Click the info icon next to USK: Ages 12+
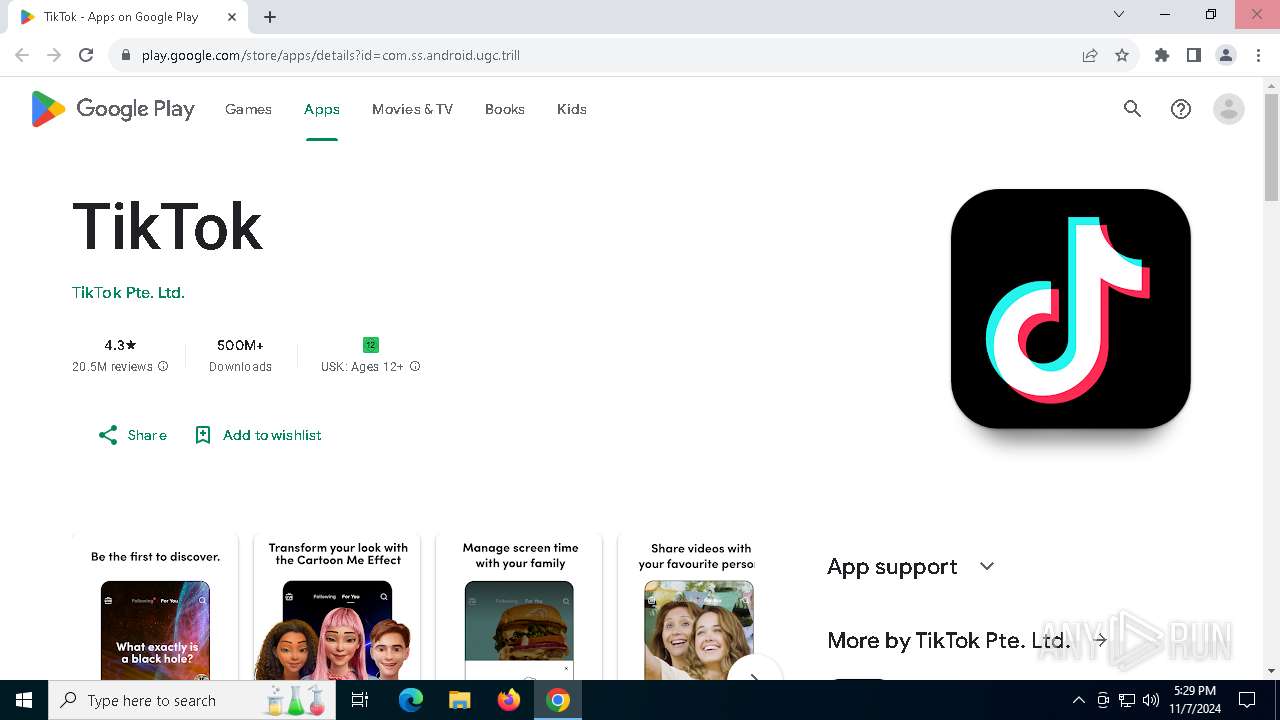The width and height of the screenshot is (1280, 720). click(x=415, y=367)
